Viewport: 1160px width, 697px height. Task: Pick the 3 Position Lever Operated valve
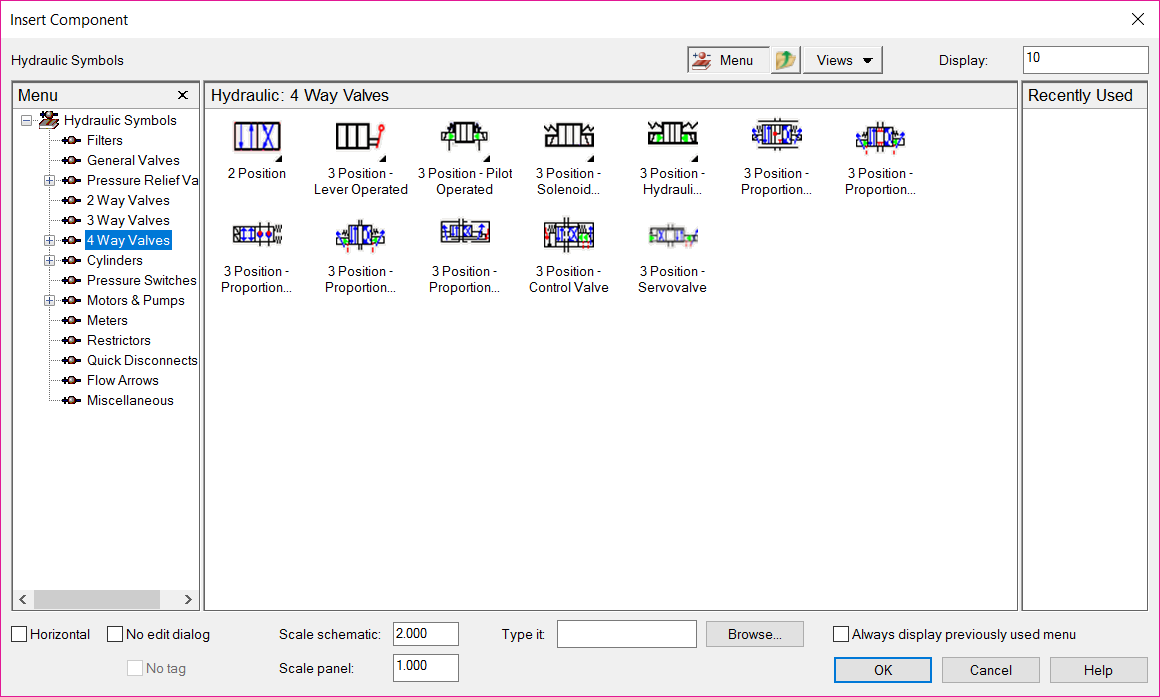point(360,137)
